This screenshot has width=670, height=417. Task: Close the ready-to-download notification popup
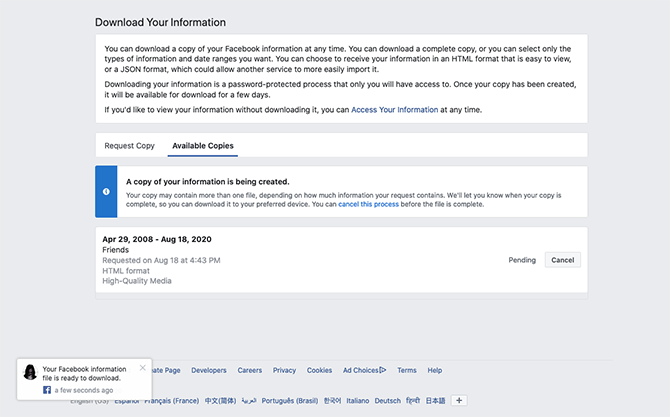142,368
